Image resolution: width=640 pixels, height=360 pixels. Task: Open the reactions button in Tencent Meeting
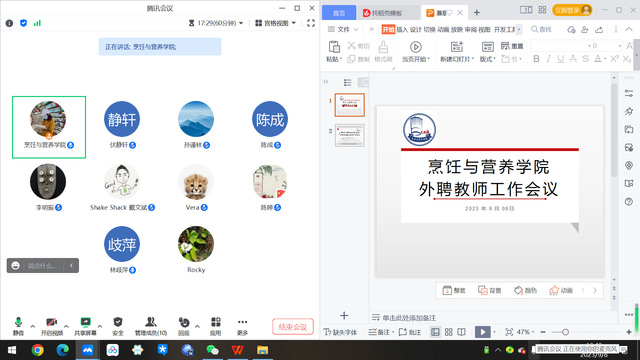coord(184,326)
